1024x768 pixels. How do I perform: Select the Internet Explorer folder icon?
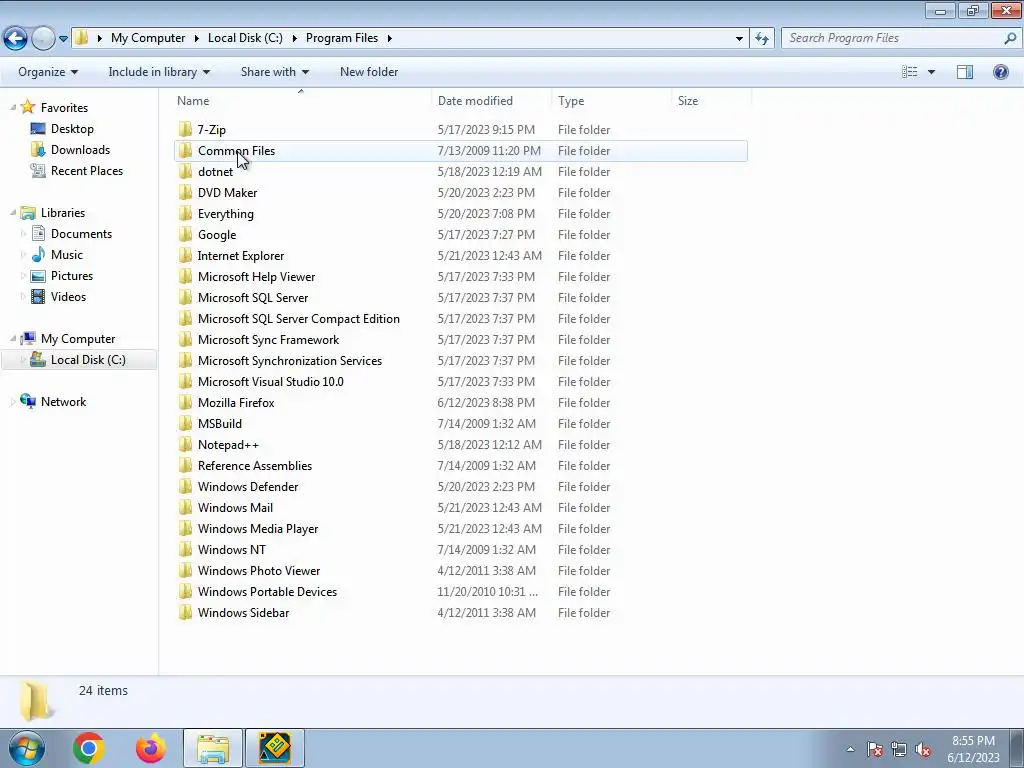185,255
